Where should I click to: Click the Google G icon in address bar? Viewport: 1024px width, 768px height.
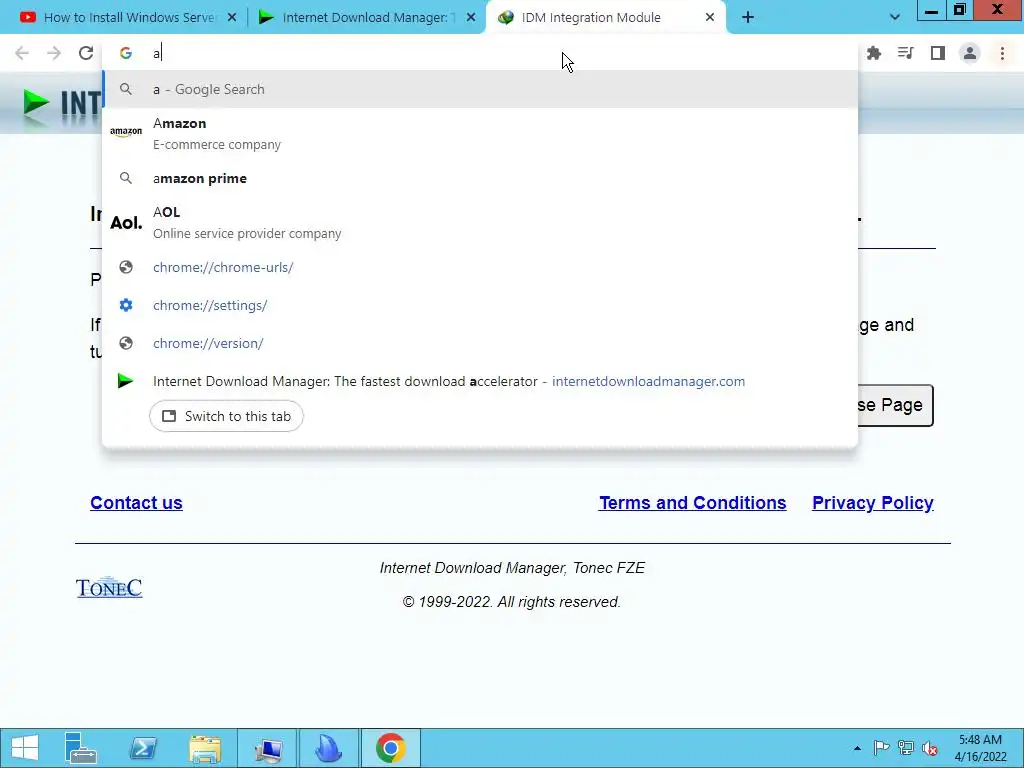pyautogui.click(x=126, y=53)
